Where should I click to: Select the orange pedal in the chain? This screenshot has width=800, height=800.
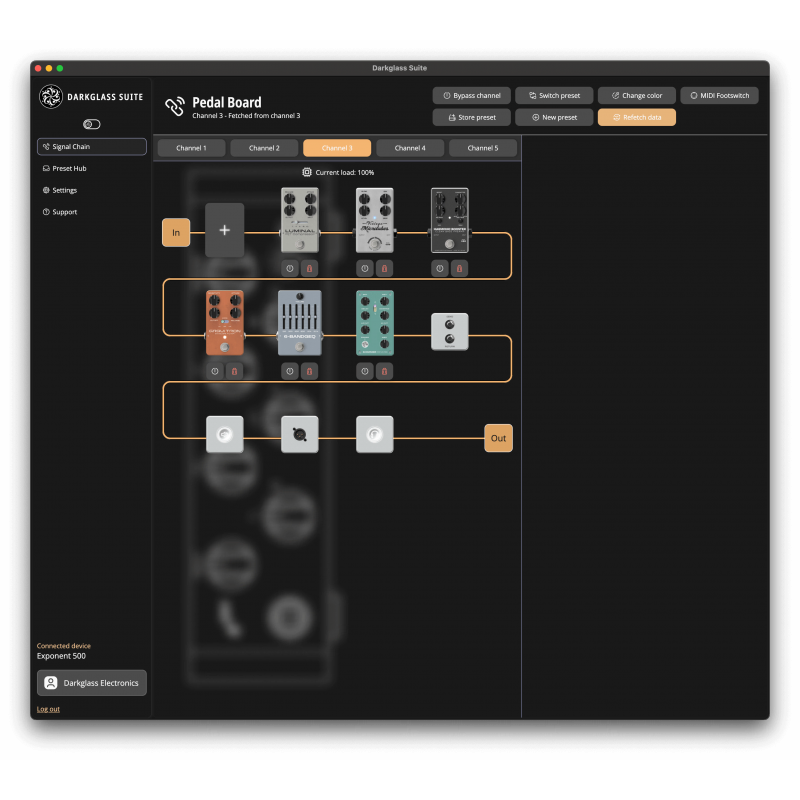[224, 323]
